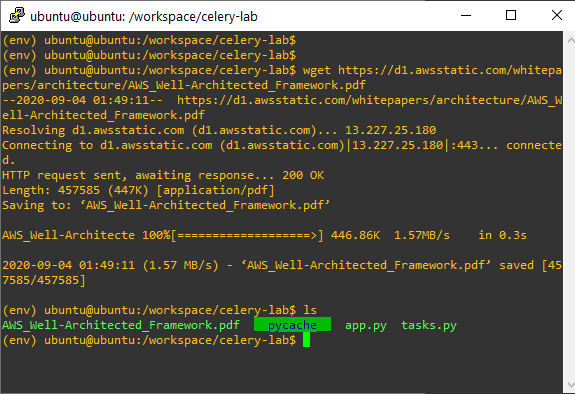This screenshot has width=575, height=394.
Task: Click the app.py file name
Action: pyautogui.click(x=366, y=325)
